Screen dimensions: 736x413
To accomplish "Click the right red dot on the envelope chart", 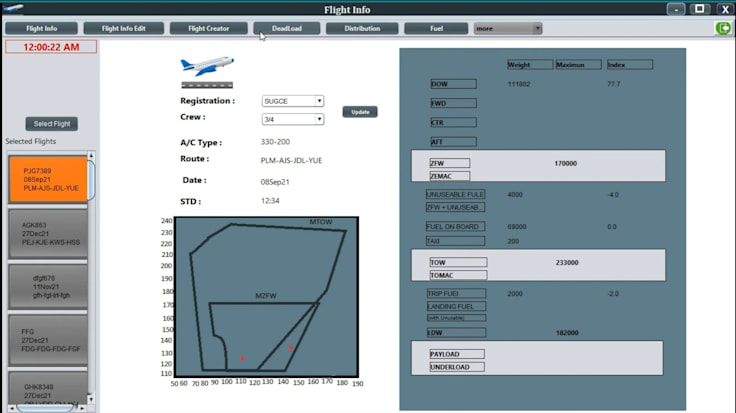I will pos(291,348).
